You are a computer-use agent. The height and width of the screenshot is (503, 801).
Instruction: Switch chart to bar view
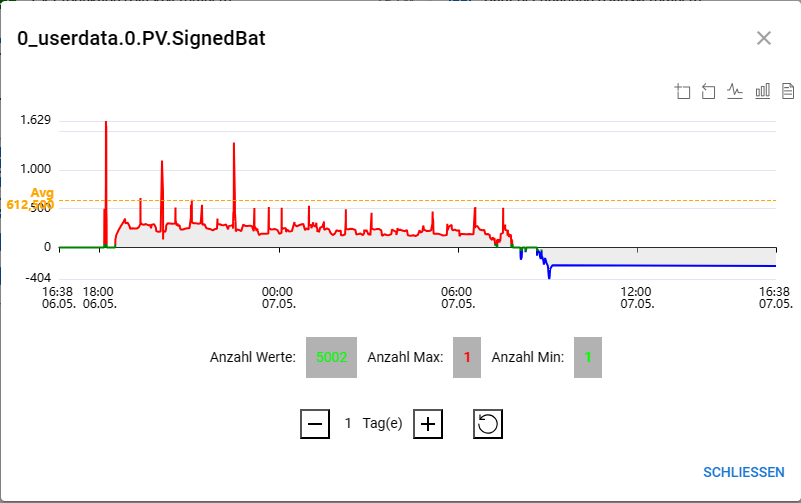pos(762,92)
